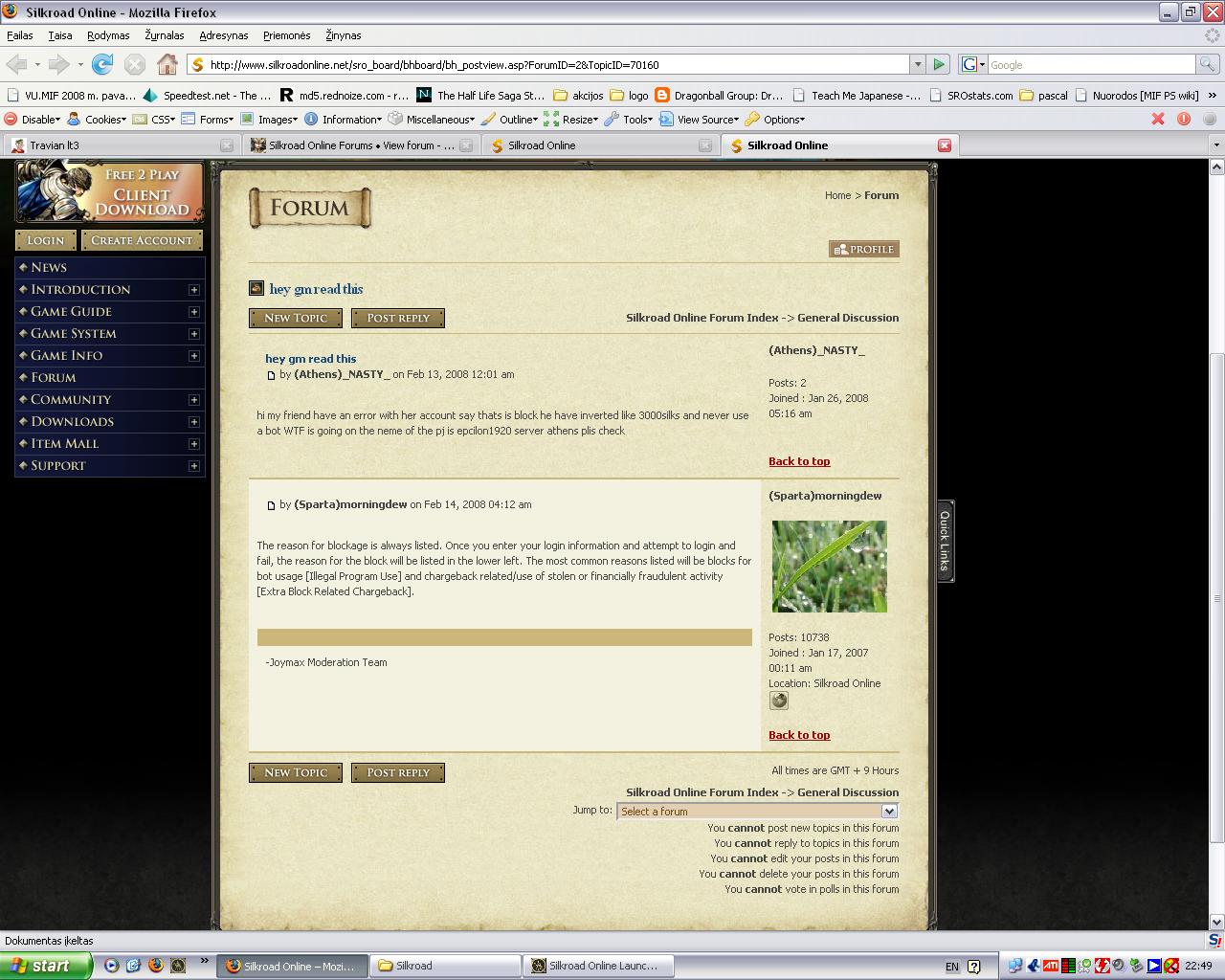Viewport: 1225px width, 980px height.
Task: Click the URL address field
Action: pyautogui.click(x=557, y=64)
